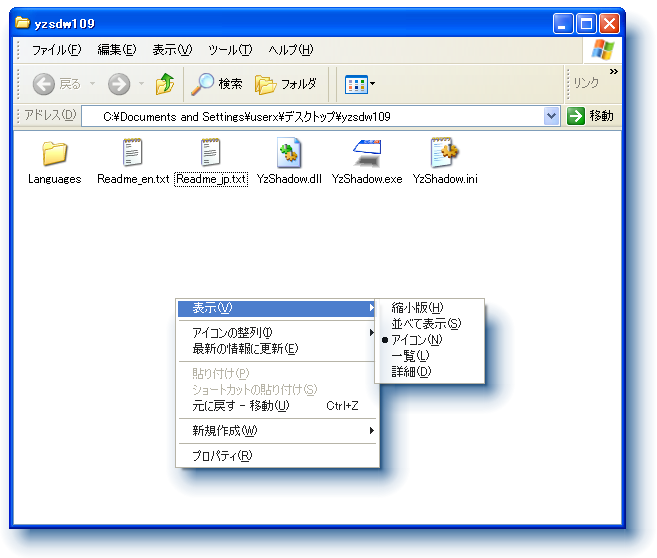Click the Readme_en.txt file name label
The height and width of the screenshot is (558, 657).
pos(133,179)
